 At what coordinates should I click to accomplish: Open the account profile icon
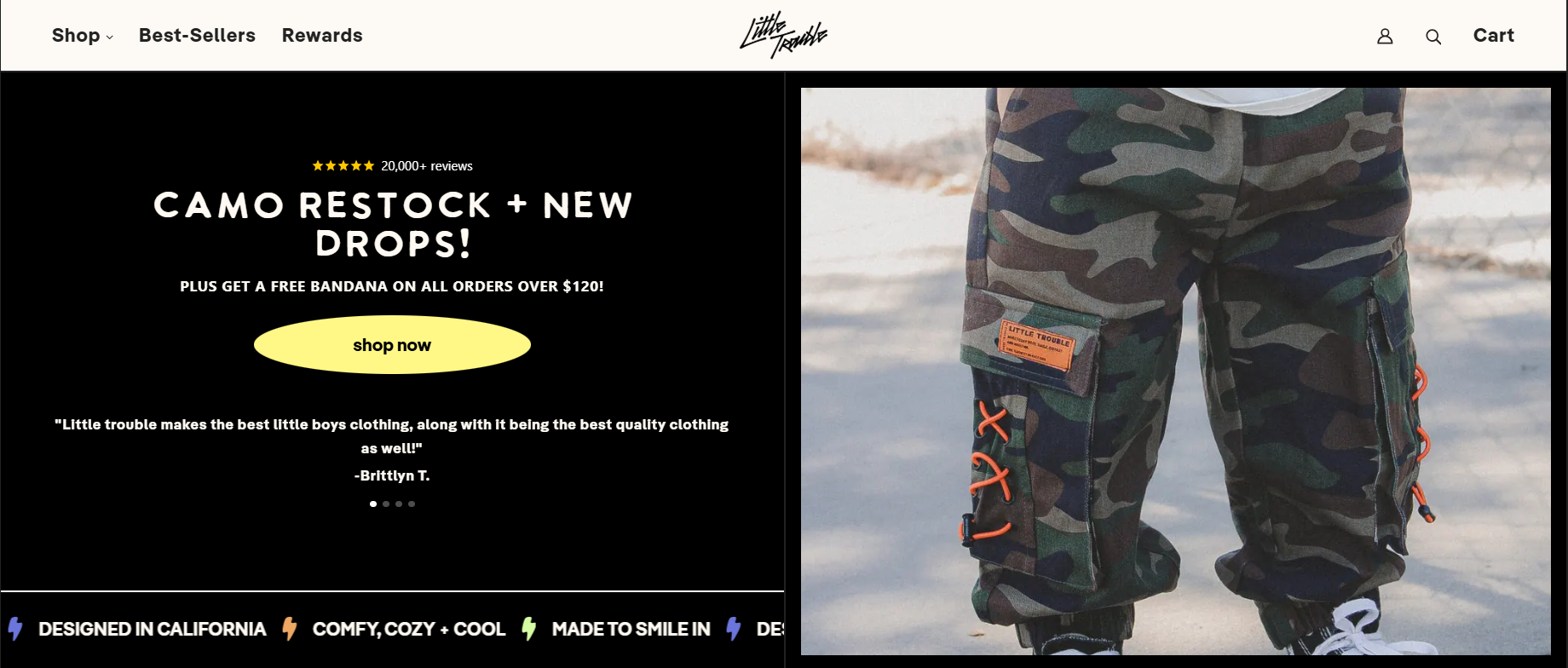pyautogui.click(x=1385, y=37)
